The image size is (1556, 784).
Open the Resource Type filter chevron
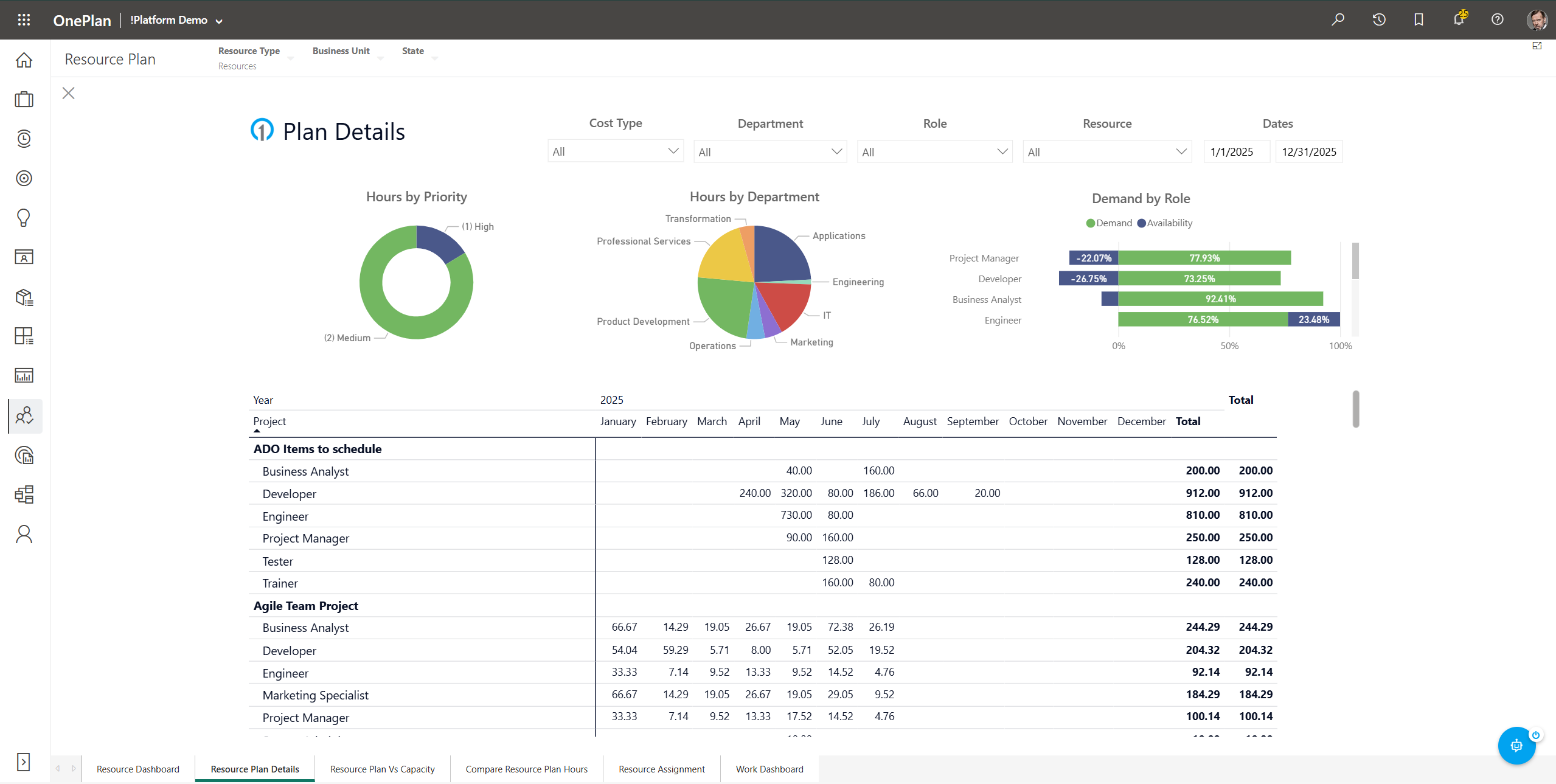tap(291, 58)
